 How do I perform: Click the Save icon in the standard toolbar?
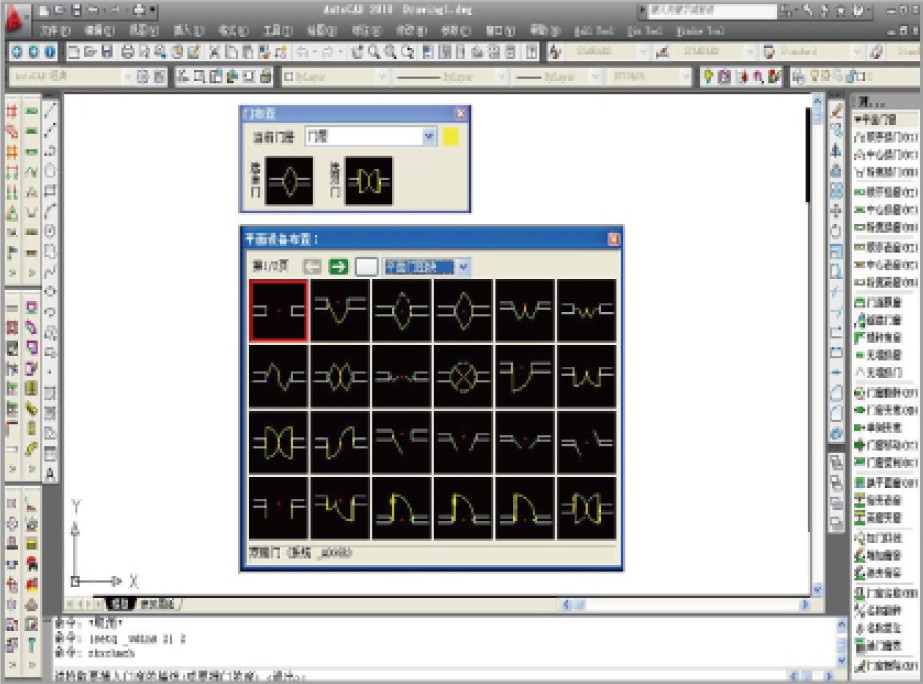click(107, 52)
